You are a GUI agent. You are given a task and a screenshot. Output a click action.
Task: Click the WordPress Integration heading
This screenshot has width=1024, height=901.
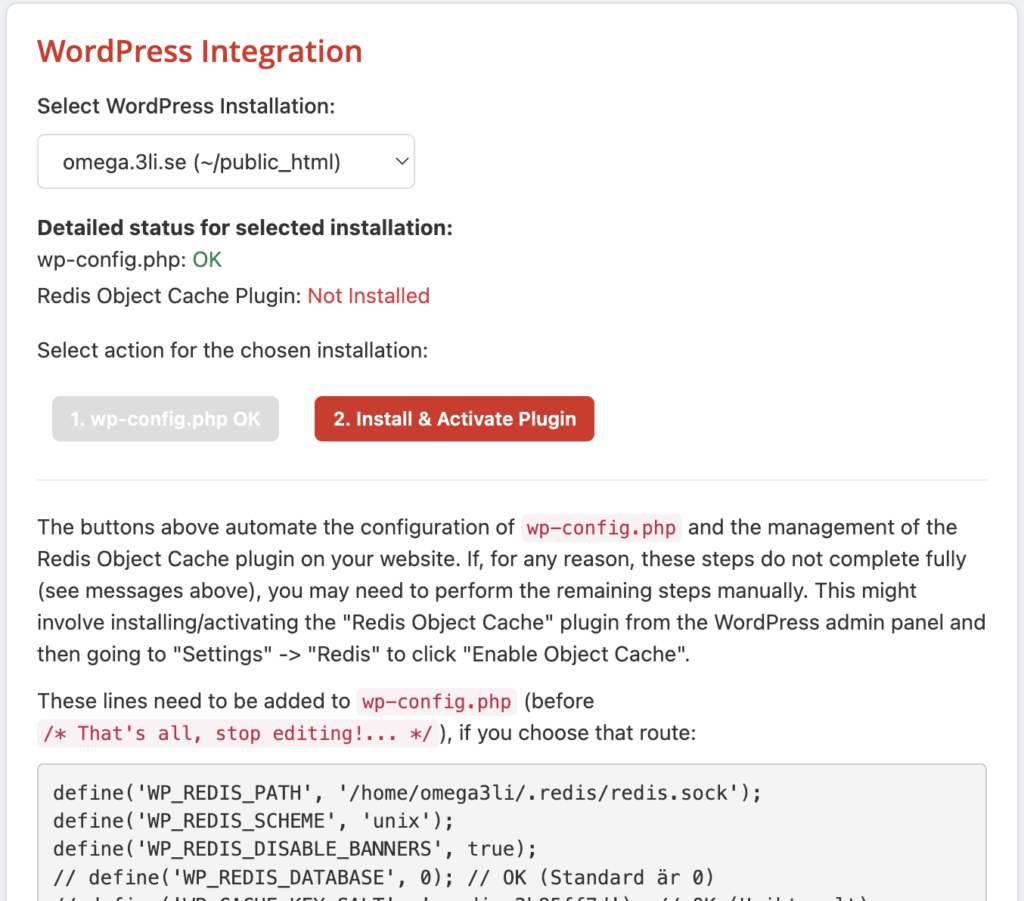point(200,52)
